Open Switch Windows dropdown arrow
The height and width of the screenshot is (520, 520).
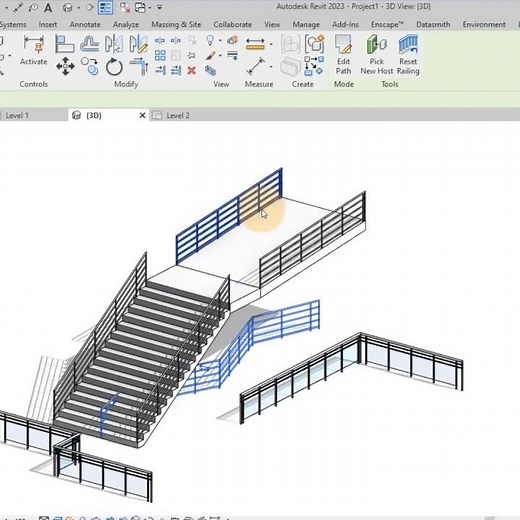coord(150,7)
